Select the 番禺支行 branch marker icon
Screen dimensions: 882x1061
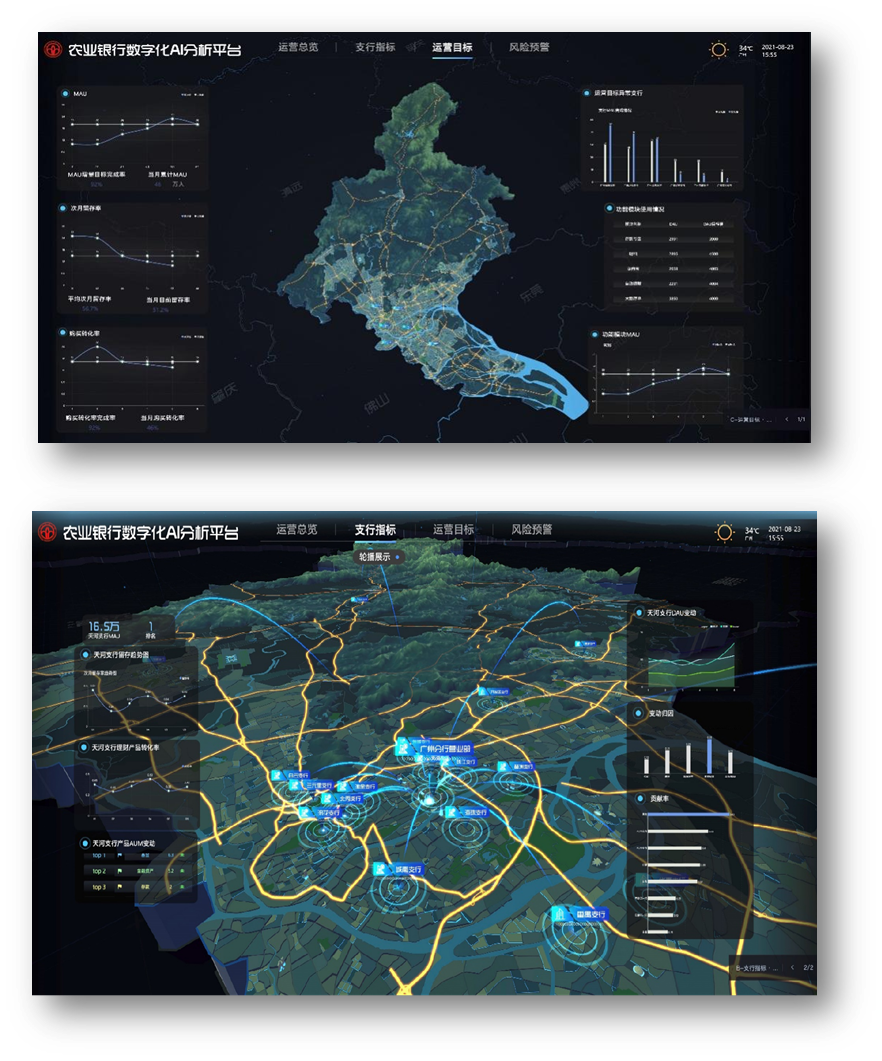point(557,914)
